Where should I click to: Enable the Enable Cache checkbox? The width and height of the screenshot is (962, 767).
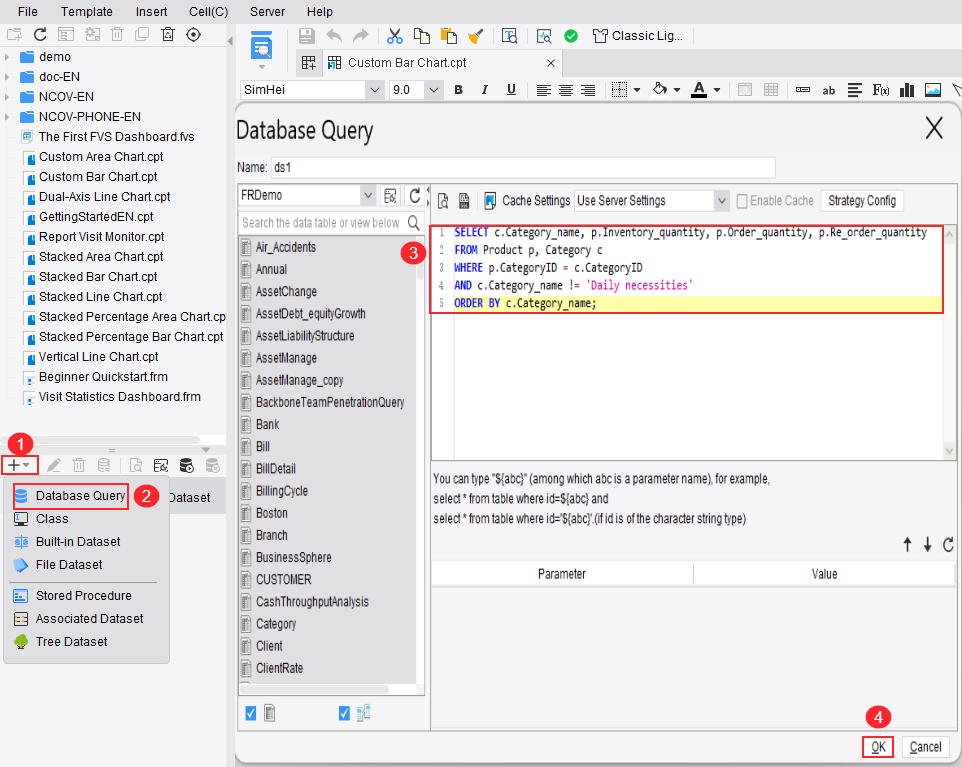[x=742, y=201]
